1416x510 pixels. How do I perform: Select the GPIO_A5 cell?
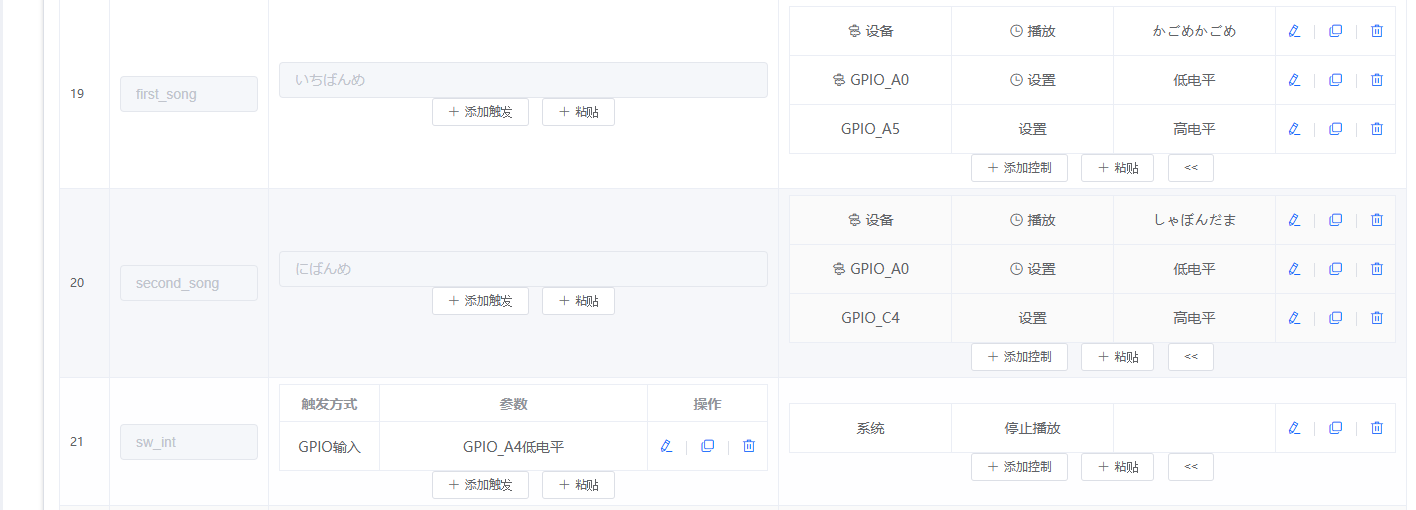[x=870, y=129]
